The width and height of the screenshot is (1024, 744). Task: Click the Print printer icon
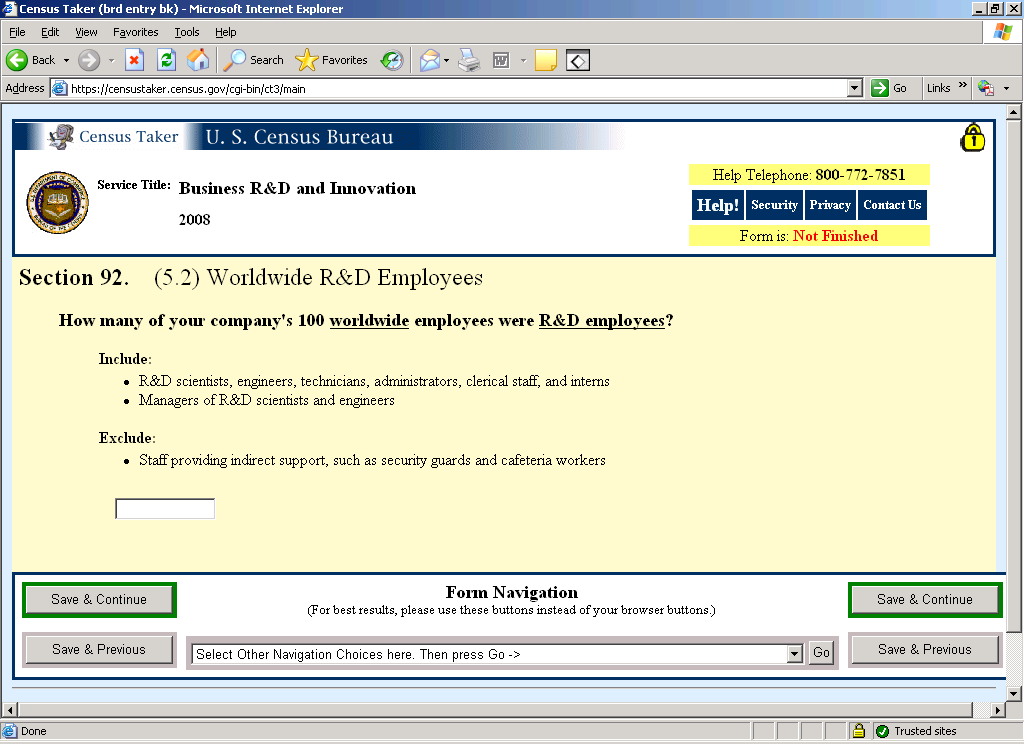point(469,60)
